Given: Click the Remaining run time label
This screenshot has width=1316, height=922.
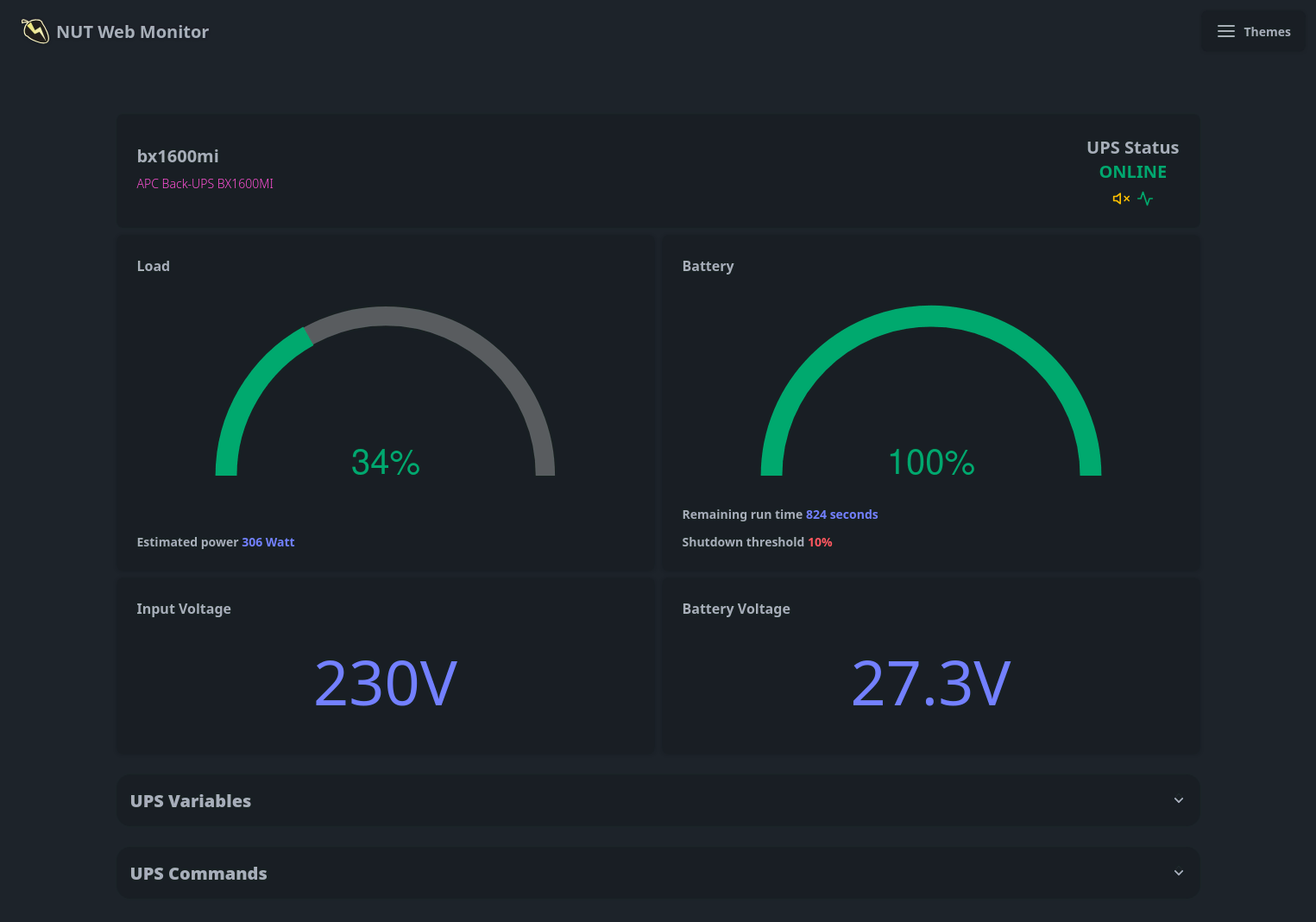Looking at the screenshot, I should [x=742, y=515].
